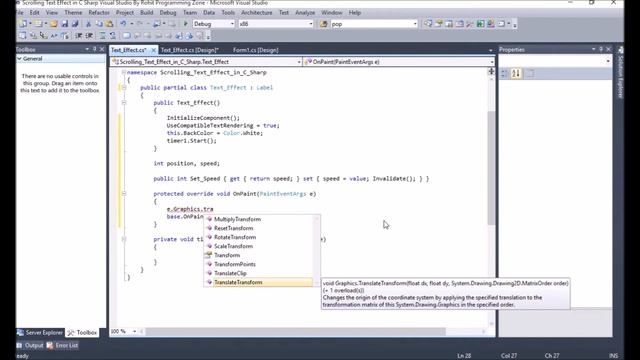
Task: Open the Debug configuration dropdown
Action: point(232,24)
